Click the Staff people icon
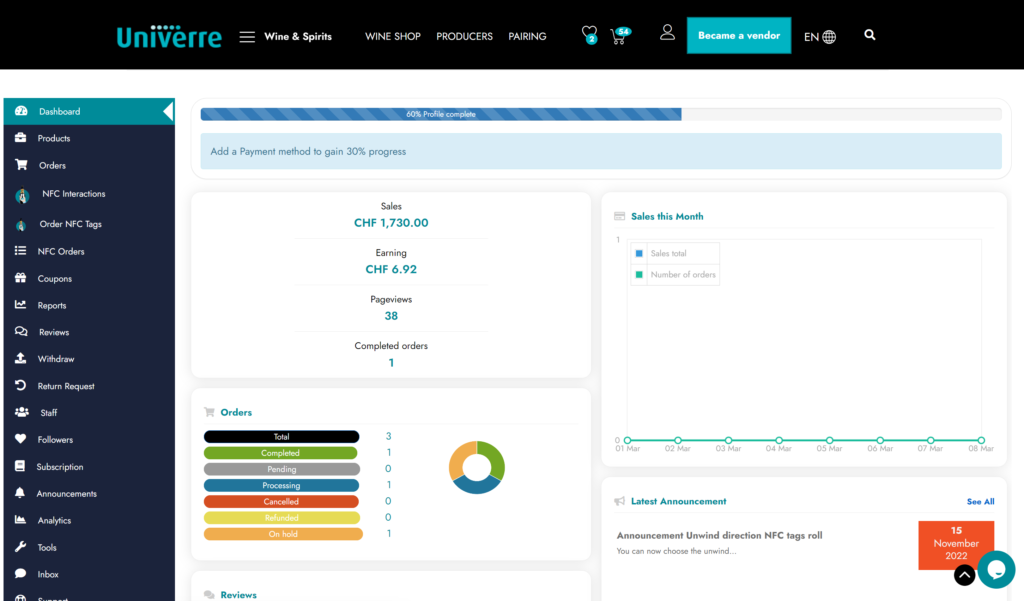 tap(22, 412)
